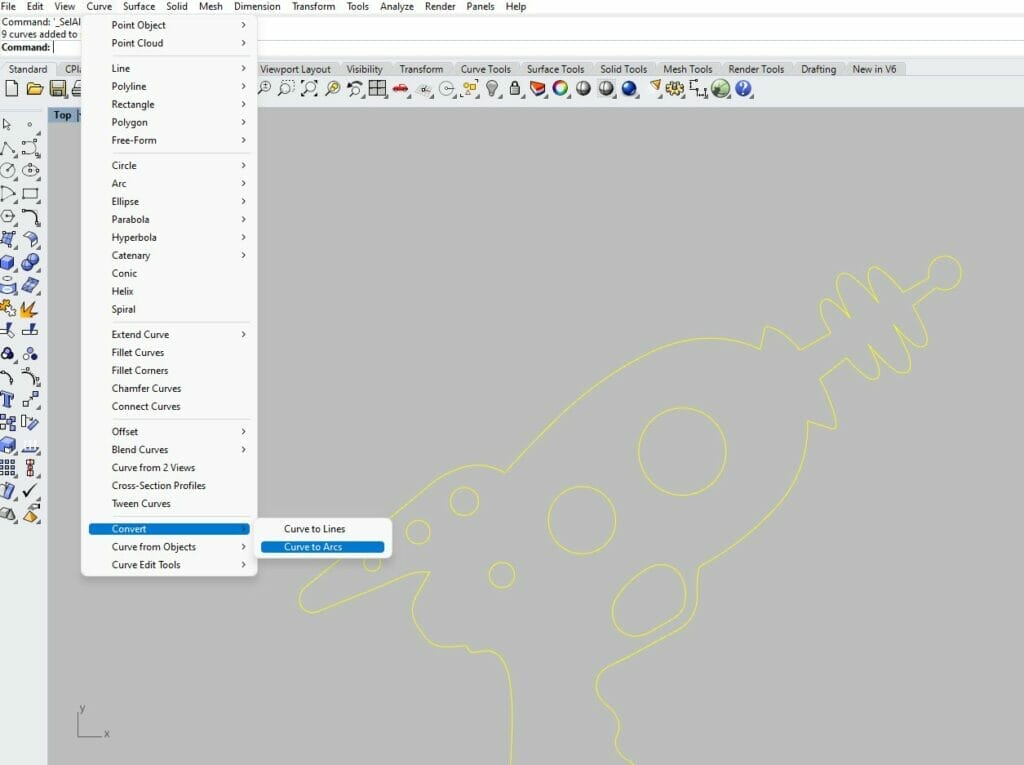This screenshot has height=765, width=1024.
Task: Open the gear Options icon
Action: click(x=675, y=88)
